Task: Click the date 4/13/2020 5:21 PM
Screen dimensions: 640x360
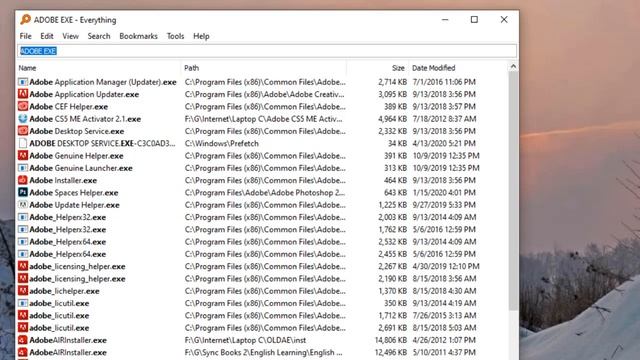Action: (x=444, y=143)
